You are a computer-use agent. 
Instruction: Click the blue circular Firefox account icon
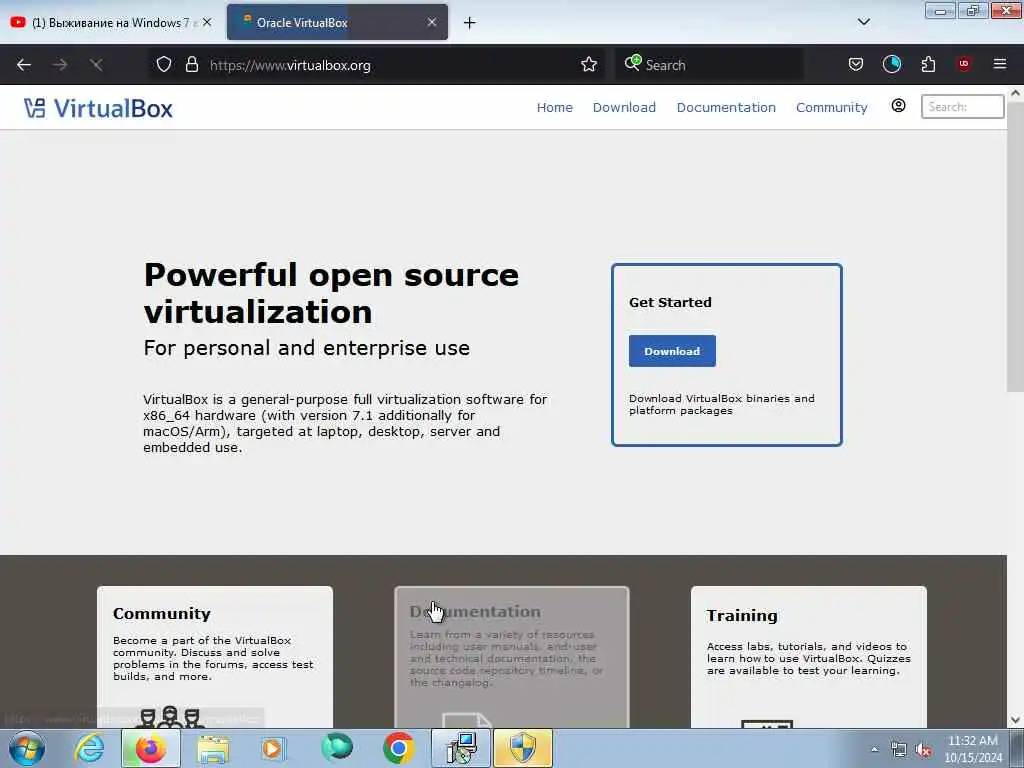tap(891, 64)
